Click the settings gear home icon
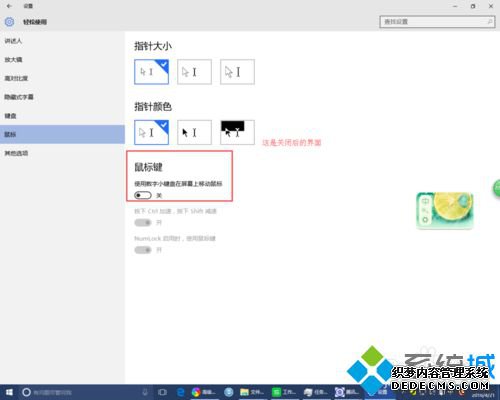 pos(9,22)
